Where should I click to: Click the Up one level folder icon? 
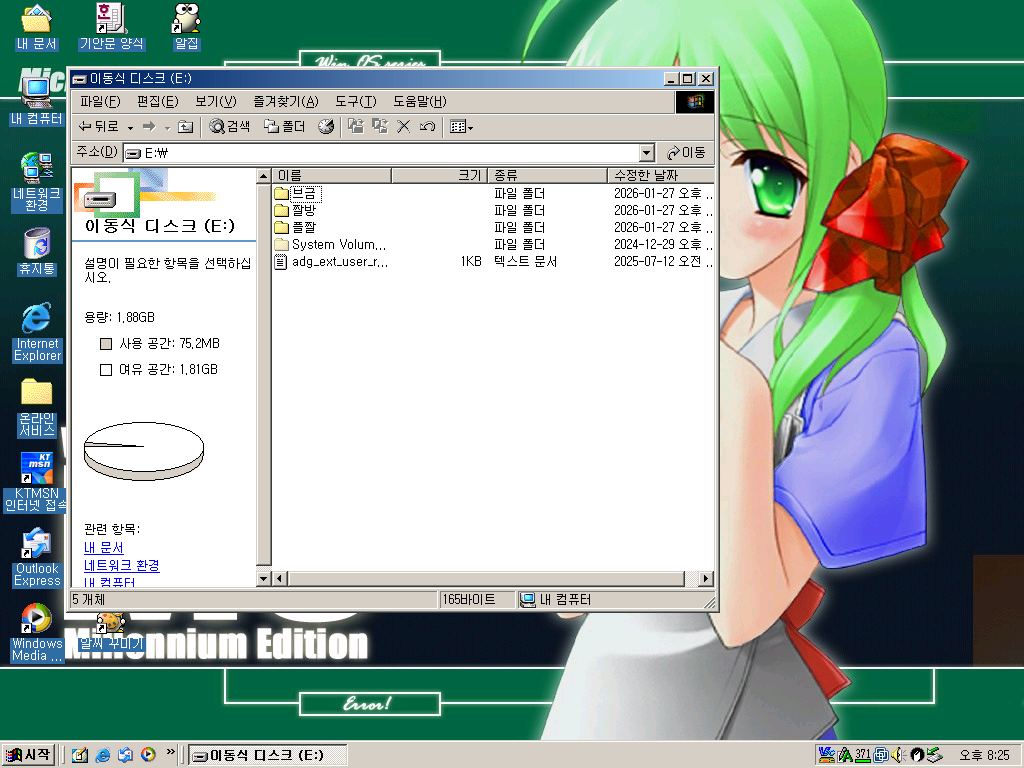(x=185, y=127)
